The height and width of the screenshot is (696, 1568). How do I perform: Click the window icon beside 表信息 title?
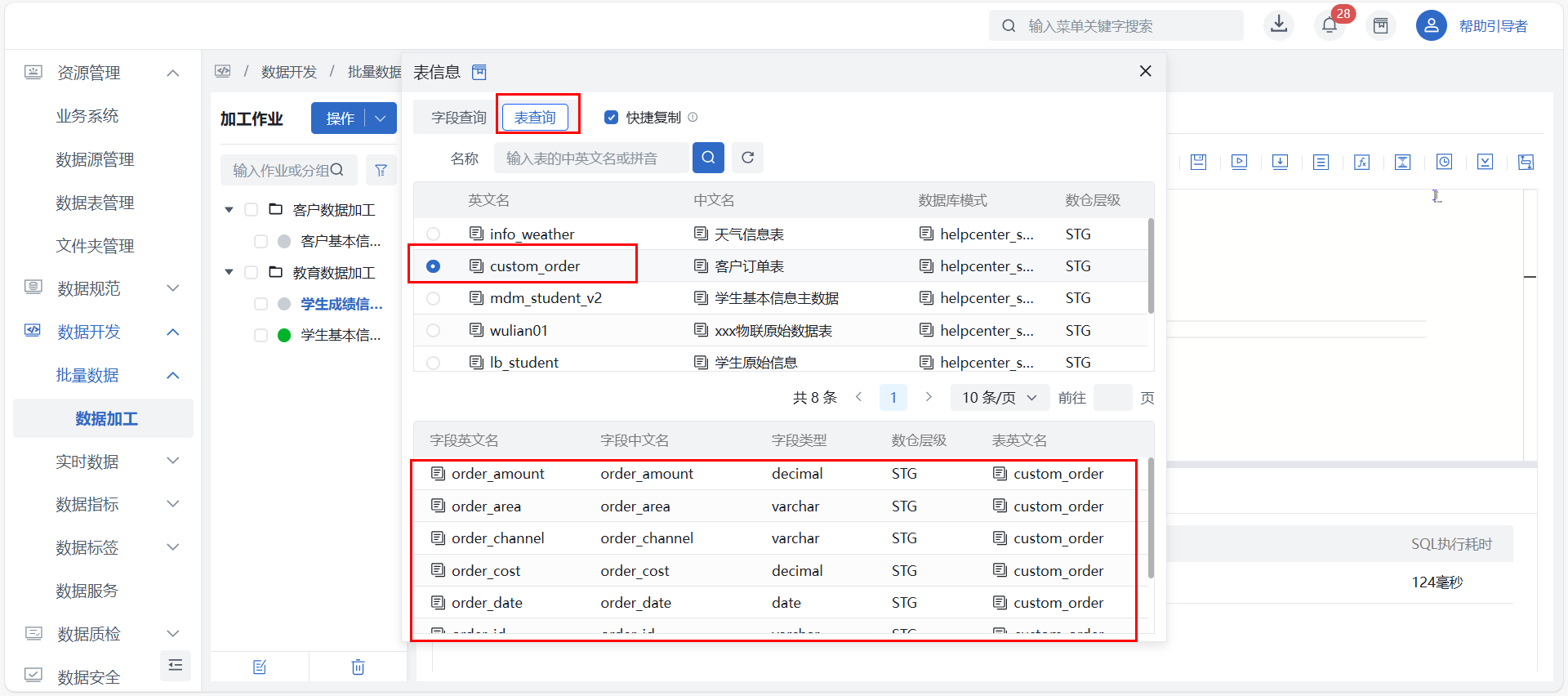point(479,72)
